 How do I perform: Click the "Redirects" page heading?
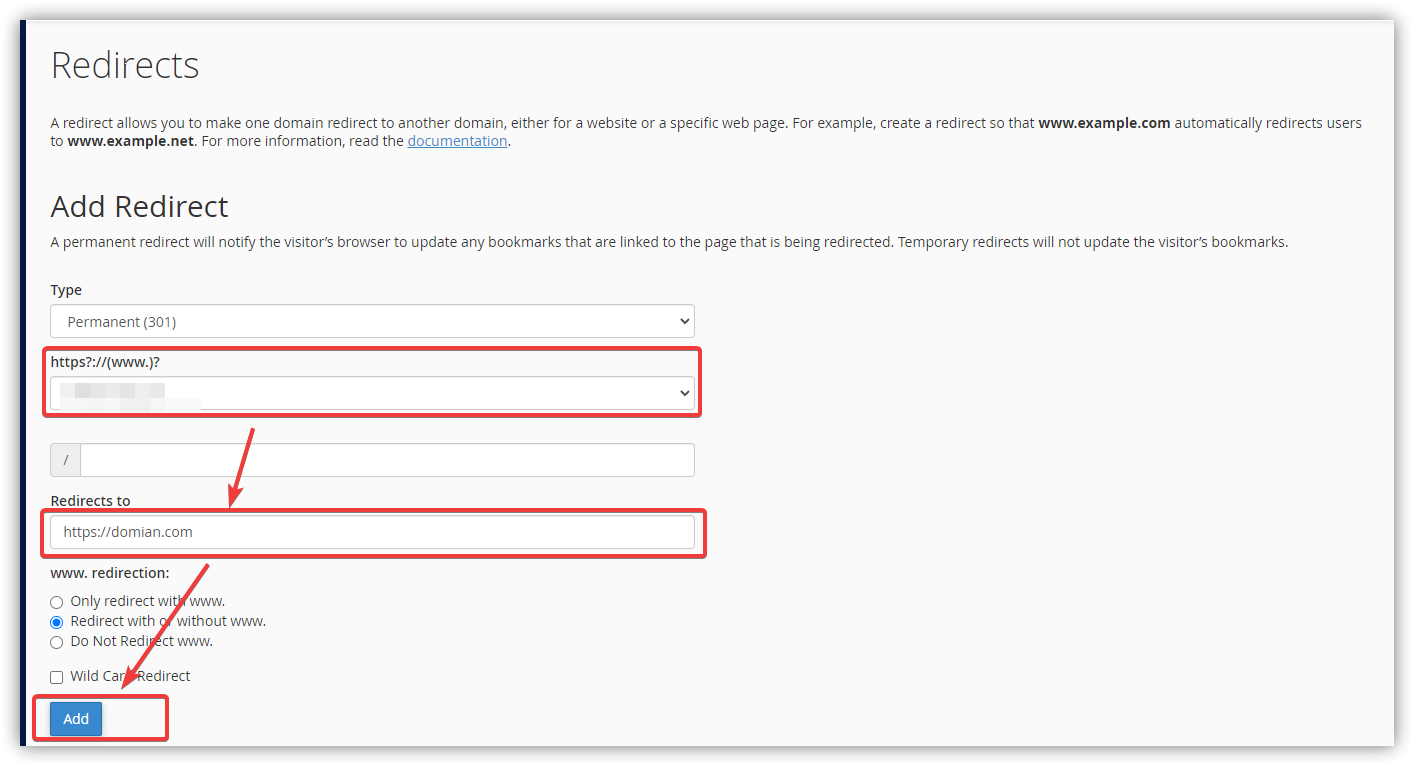click(x=125, y=66)
